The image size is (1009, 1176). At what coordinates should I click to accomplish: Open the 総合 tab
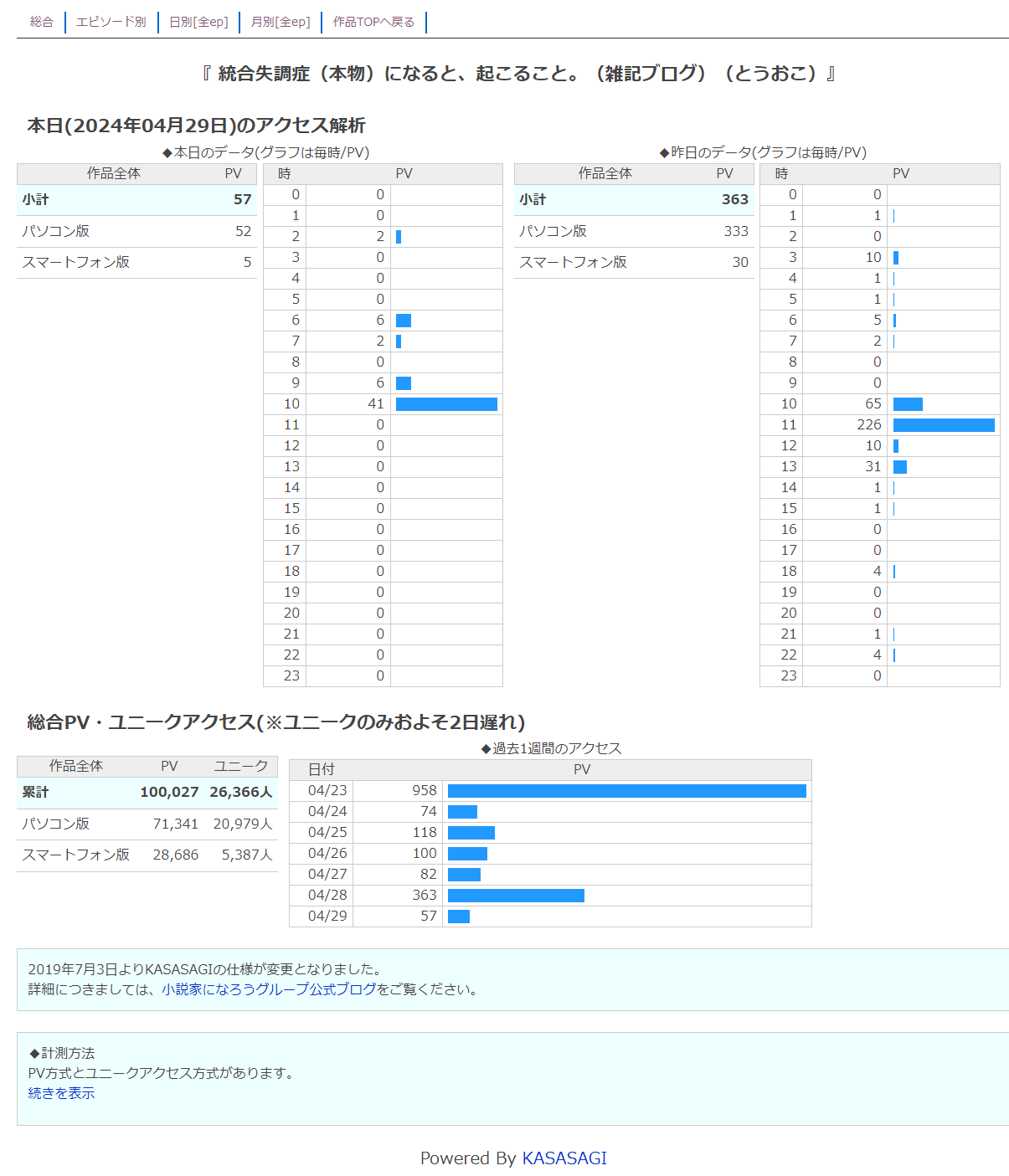point(41,22)
